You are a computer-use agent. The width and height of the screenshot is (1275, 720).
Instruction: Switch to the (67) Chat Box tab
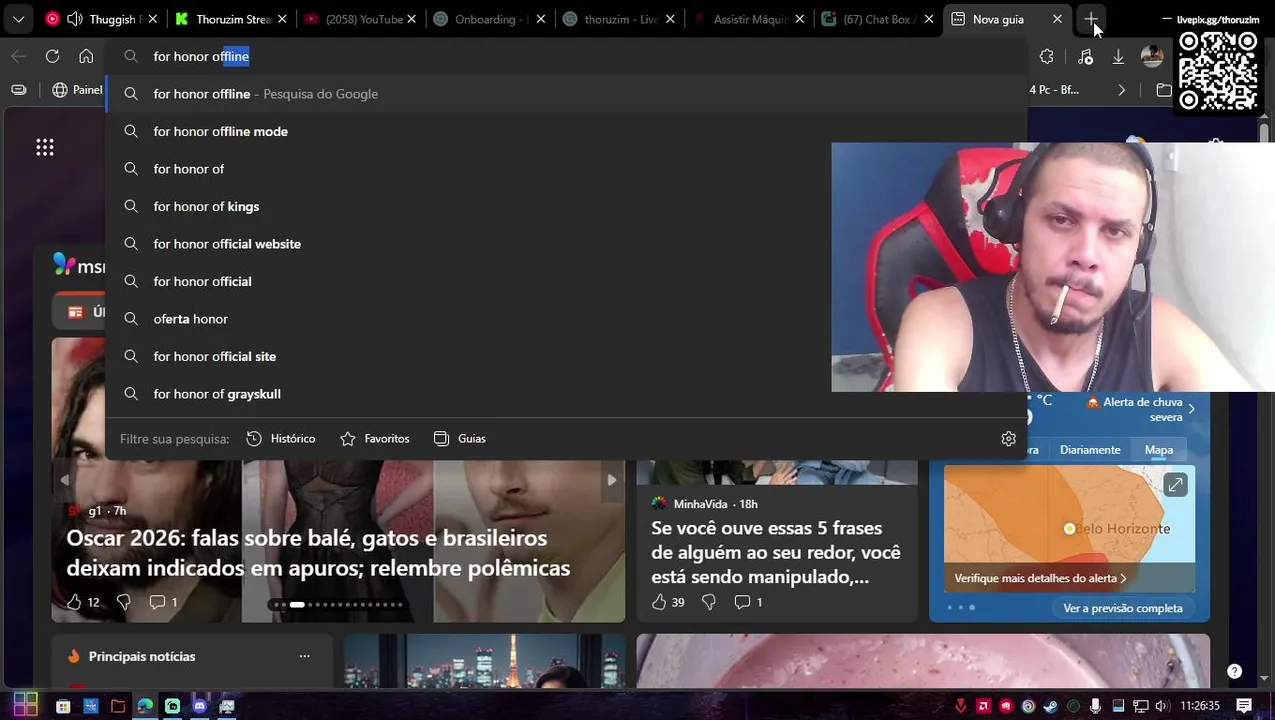click(879, 19)
